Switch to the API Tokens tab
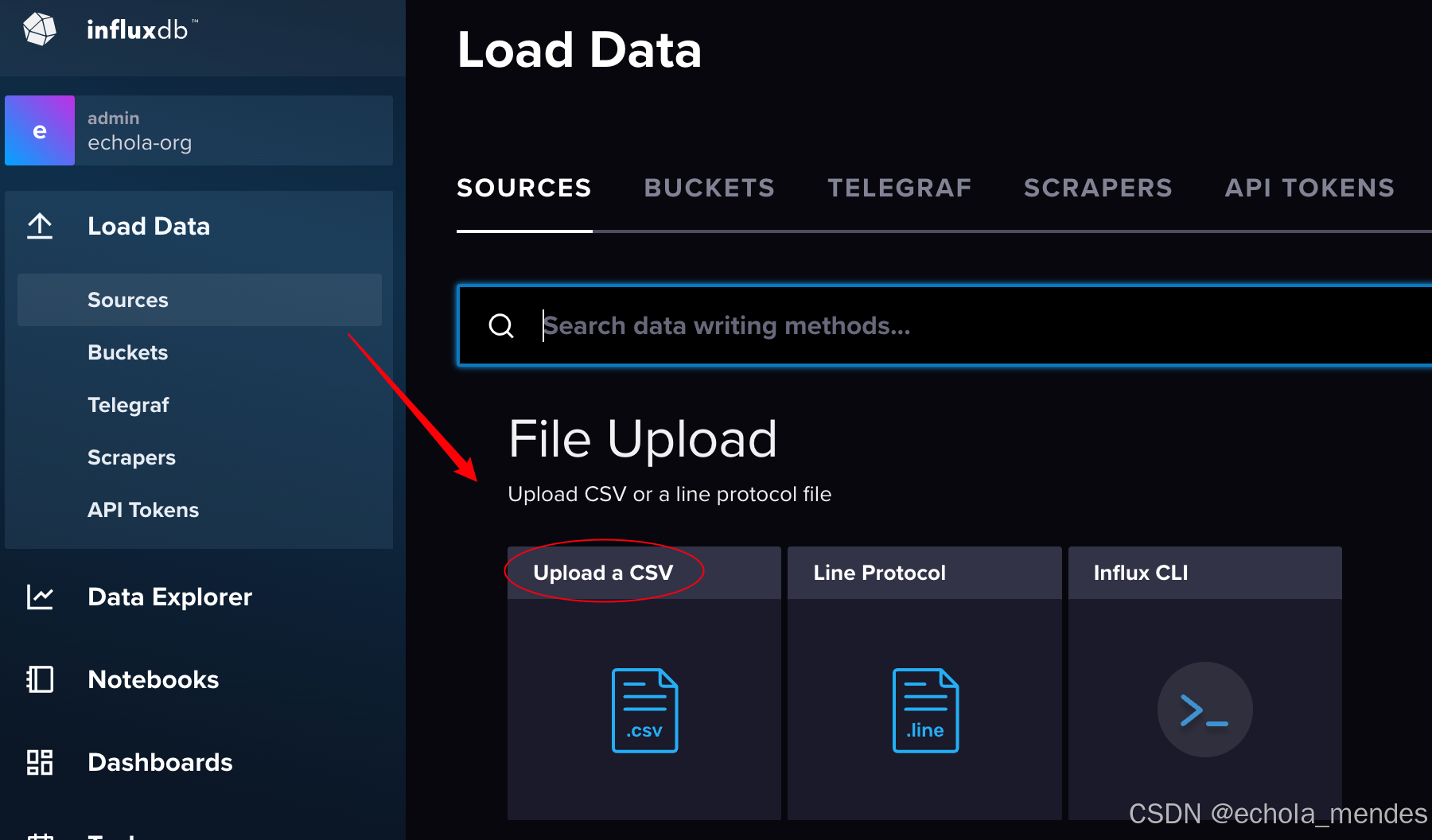The image size is (1432, 840). pos(1309,188)
